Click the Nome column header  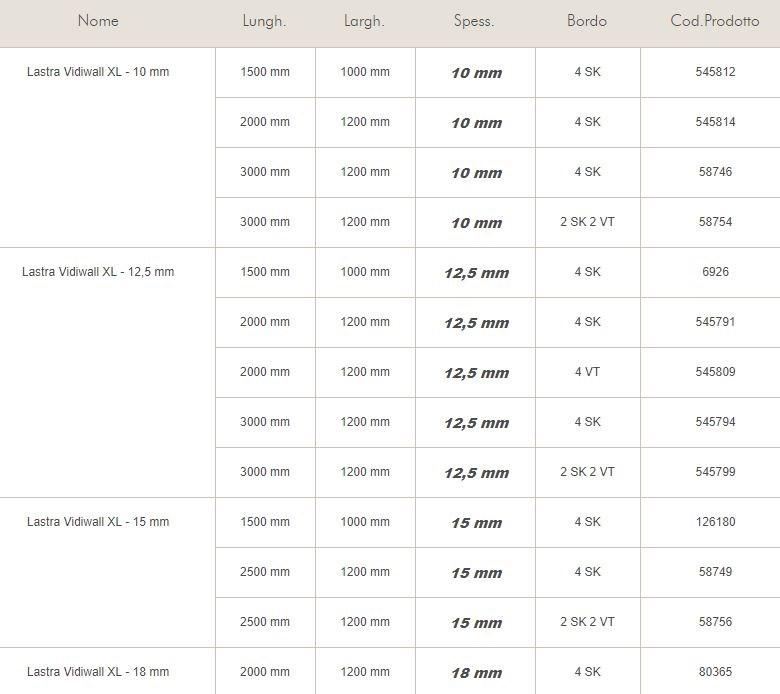[98, 21]
